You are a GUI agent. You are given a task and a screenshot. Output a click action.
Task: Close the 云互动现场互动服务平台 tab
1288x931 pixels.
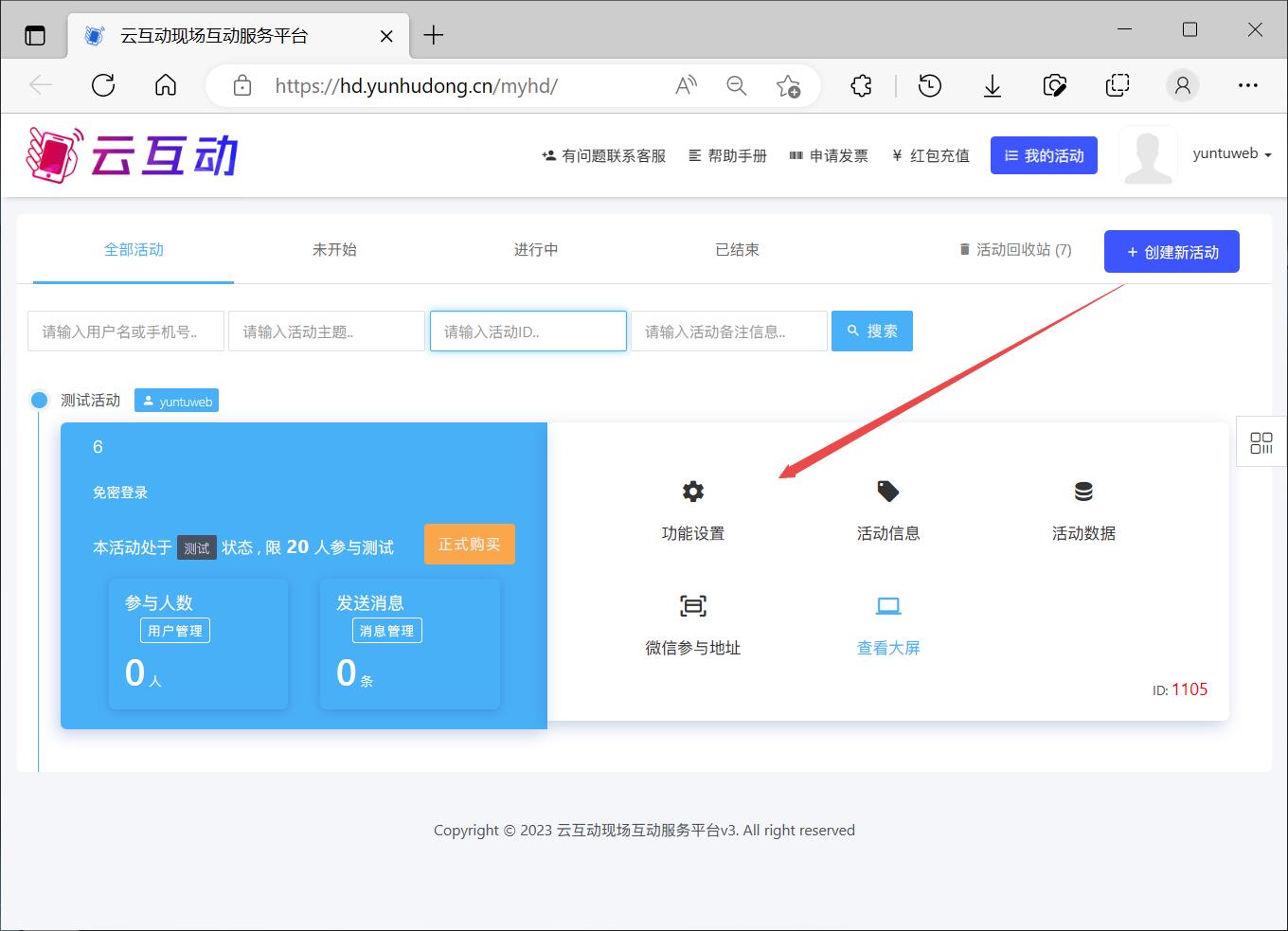(x=386, y=36)
